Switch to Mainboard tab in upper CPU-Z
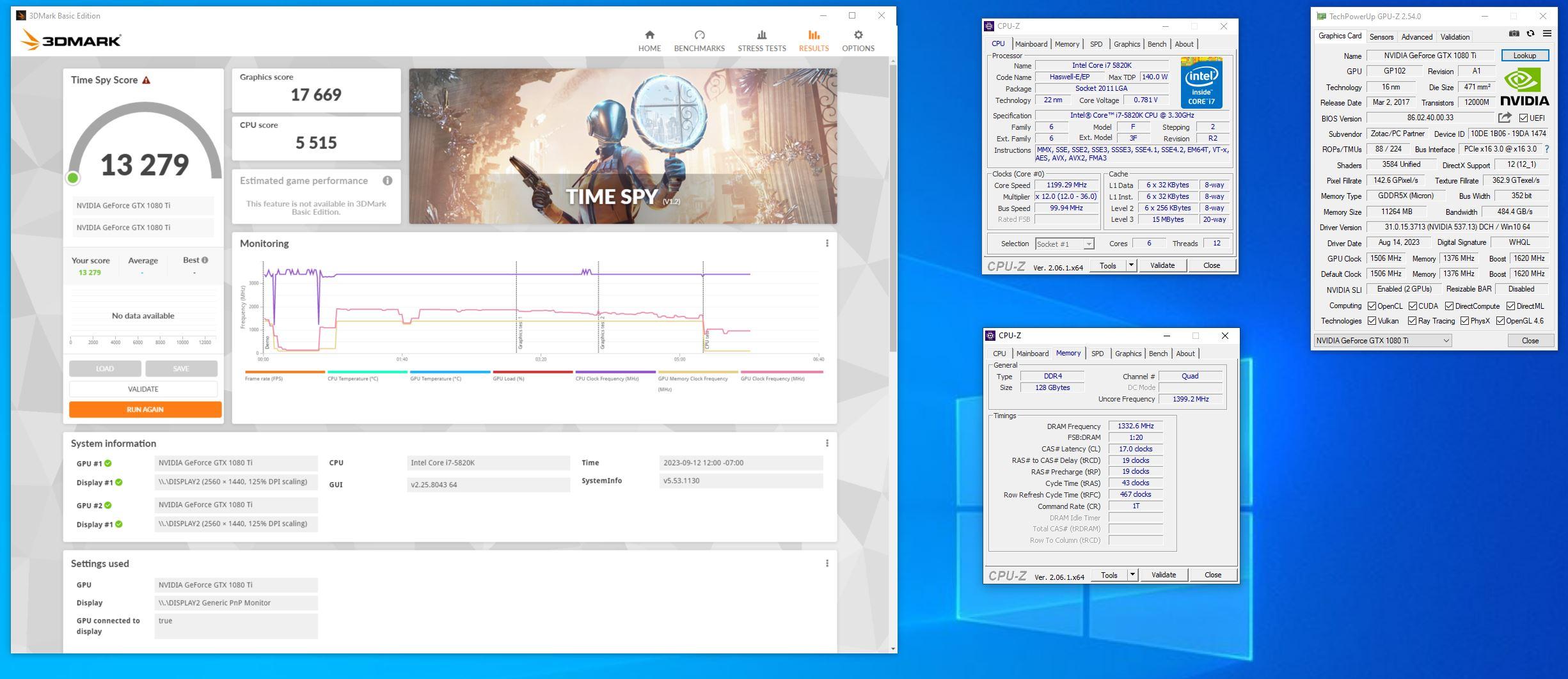The width and height of the screenshot is (1568, 679). click(x=1031, y=44)
